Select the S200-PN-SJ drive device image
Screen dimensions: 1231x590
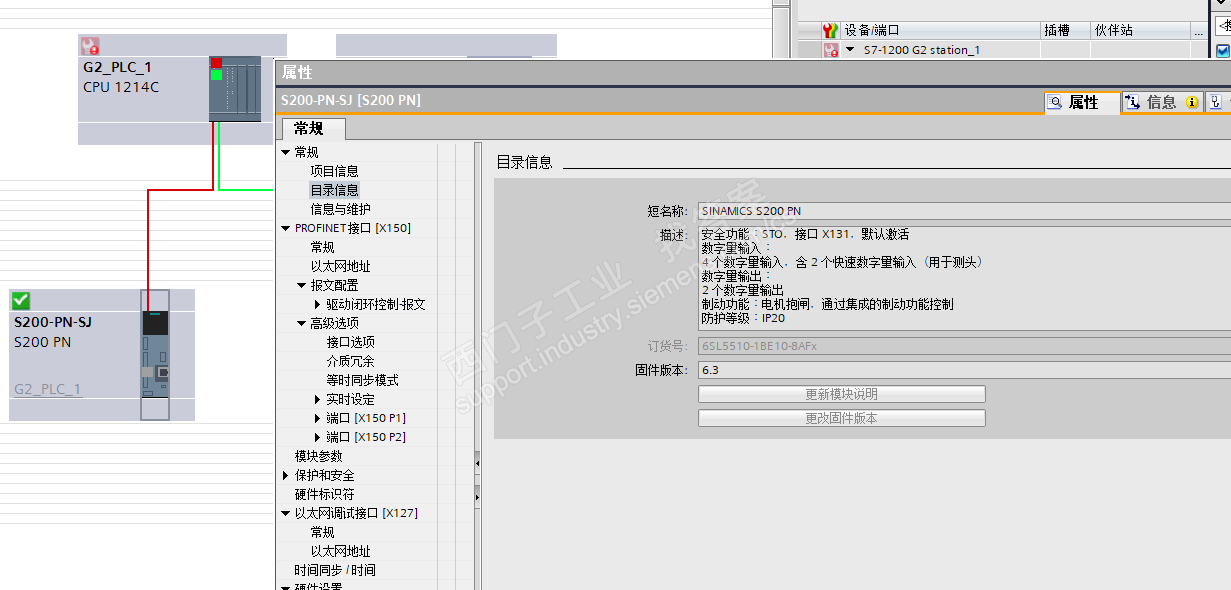coord(155,356)
